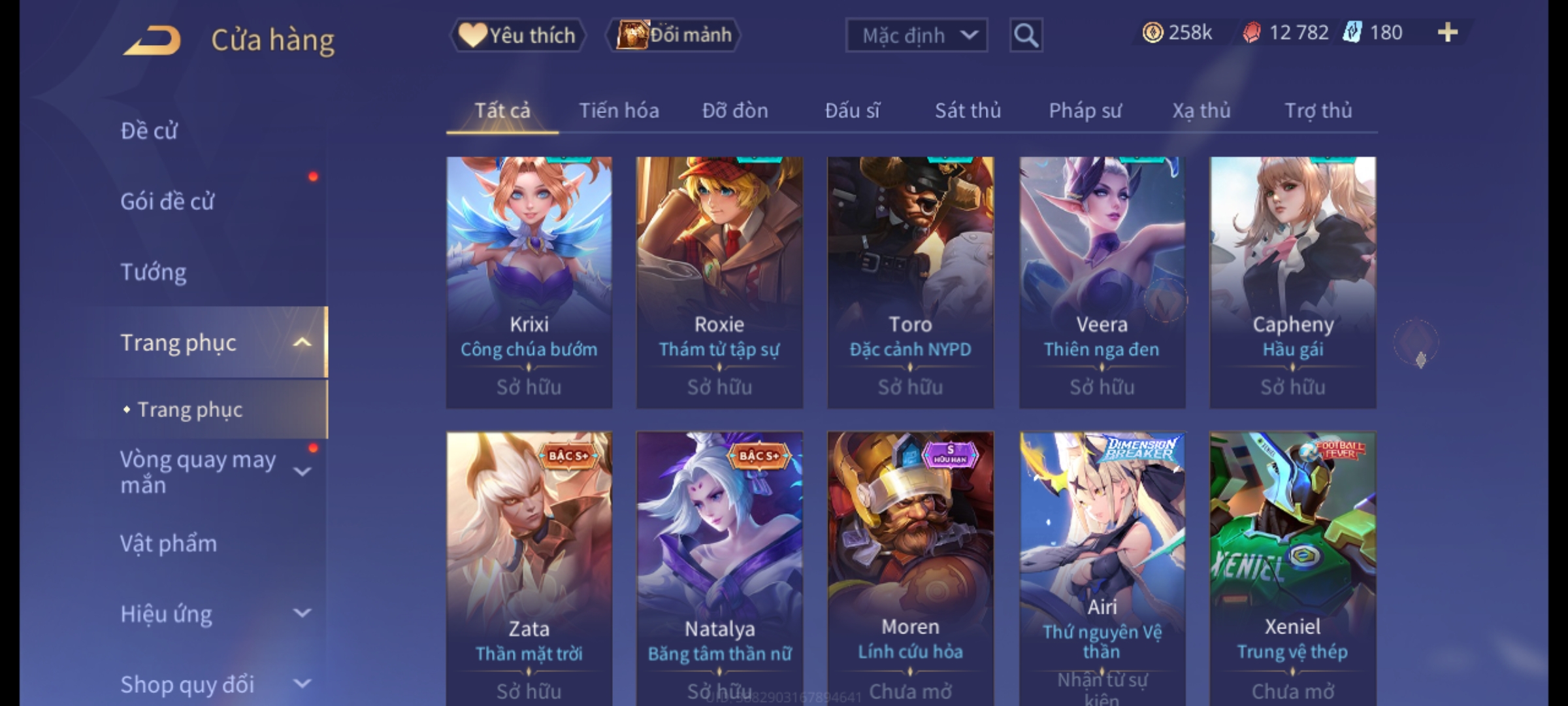Open Yêu thích heart favorites
The height and width of the screenshot is (706, 1568).
point(517,35)
